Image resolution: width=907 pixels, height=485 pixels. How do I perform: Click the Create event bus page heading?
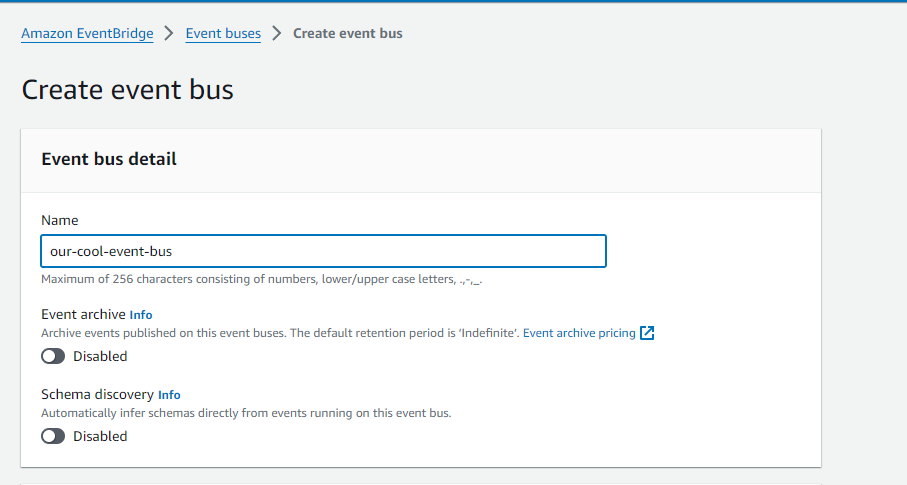(x=127, y=90)
